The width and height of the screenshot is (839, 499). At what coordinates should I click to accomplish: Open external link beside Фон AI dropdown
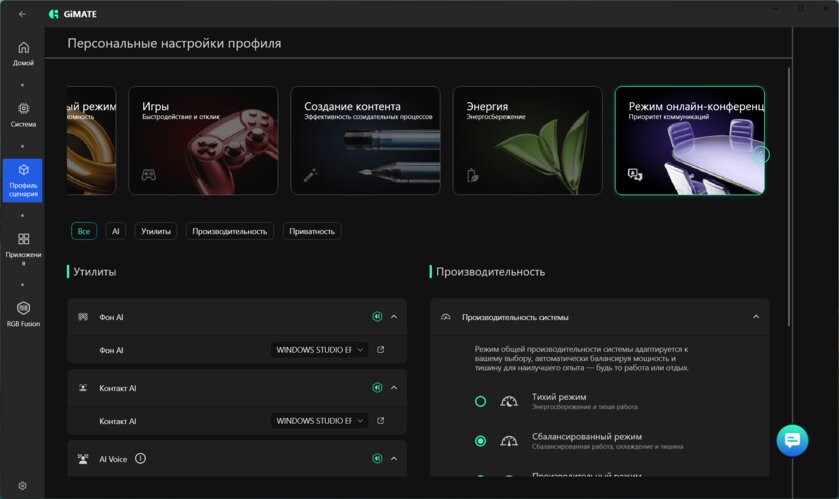coord(380,349)
